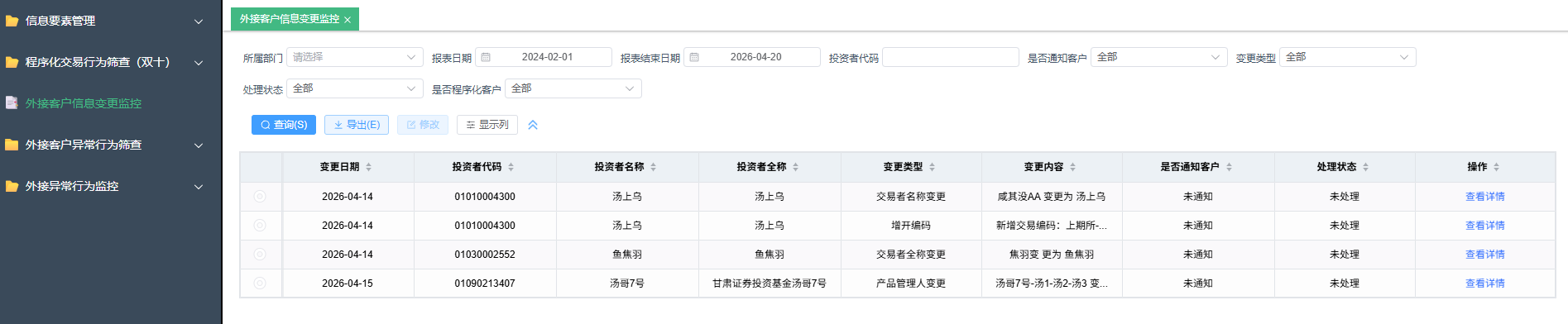
Task: Expand 信息要素管理 menu chevron
Action: 199,21
